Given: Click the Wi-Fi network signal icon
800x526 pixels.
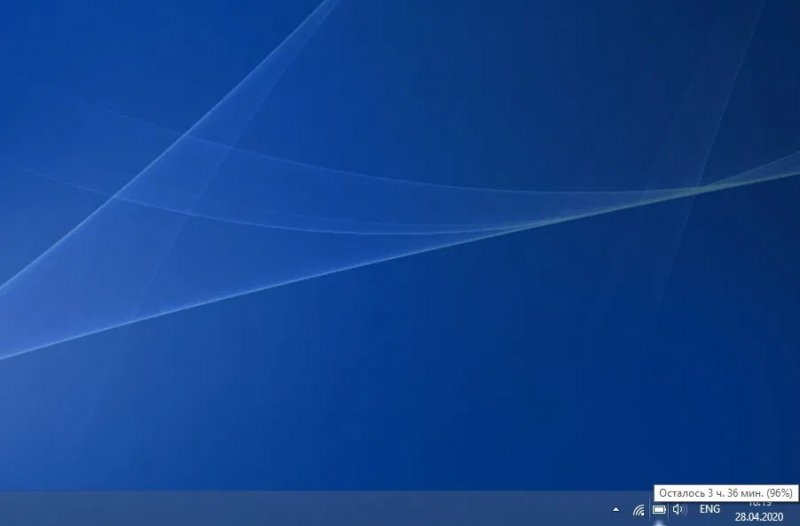Looking at the screenshot, I should tap(638, 510).
